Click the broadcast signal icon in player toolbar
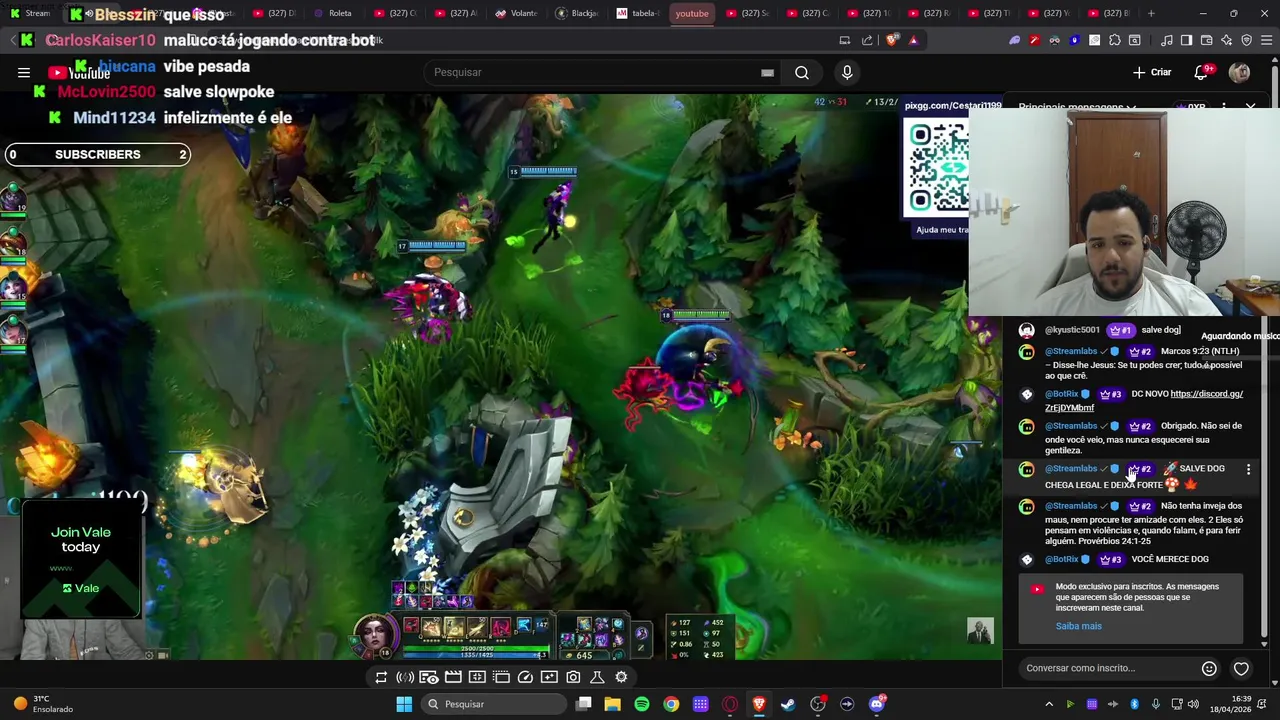The image size is (1280, 720). click(x=405, y=677)
